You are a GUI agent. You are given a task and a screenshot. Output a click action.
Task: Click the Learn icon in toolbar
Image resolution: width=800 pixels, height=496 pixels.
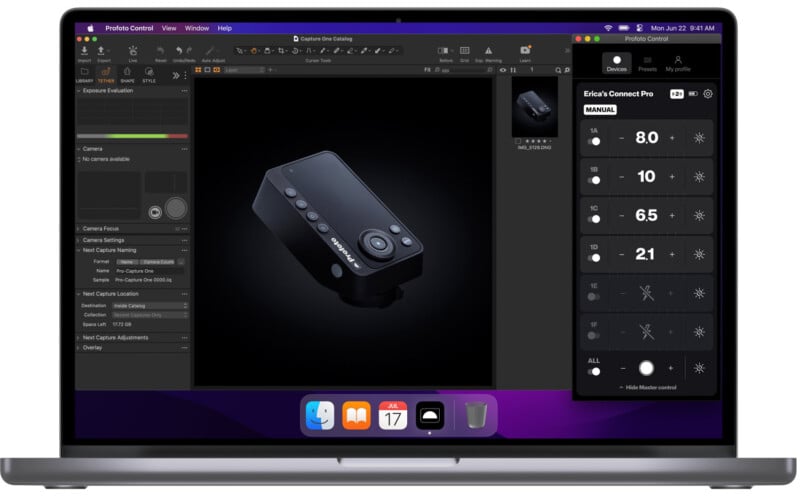point(525,50)
